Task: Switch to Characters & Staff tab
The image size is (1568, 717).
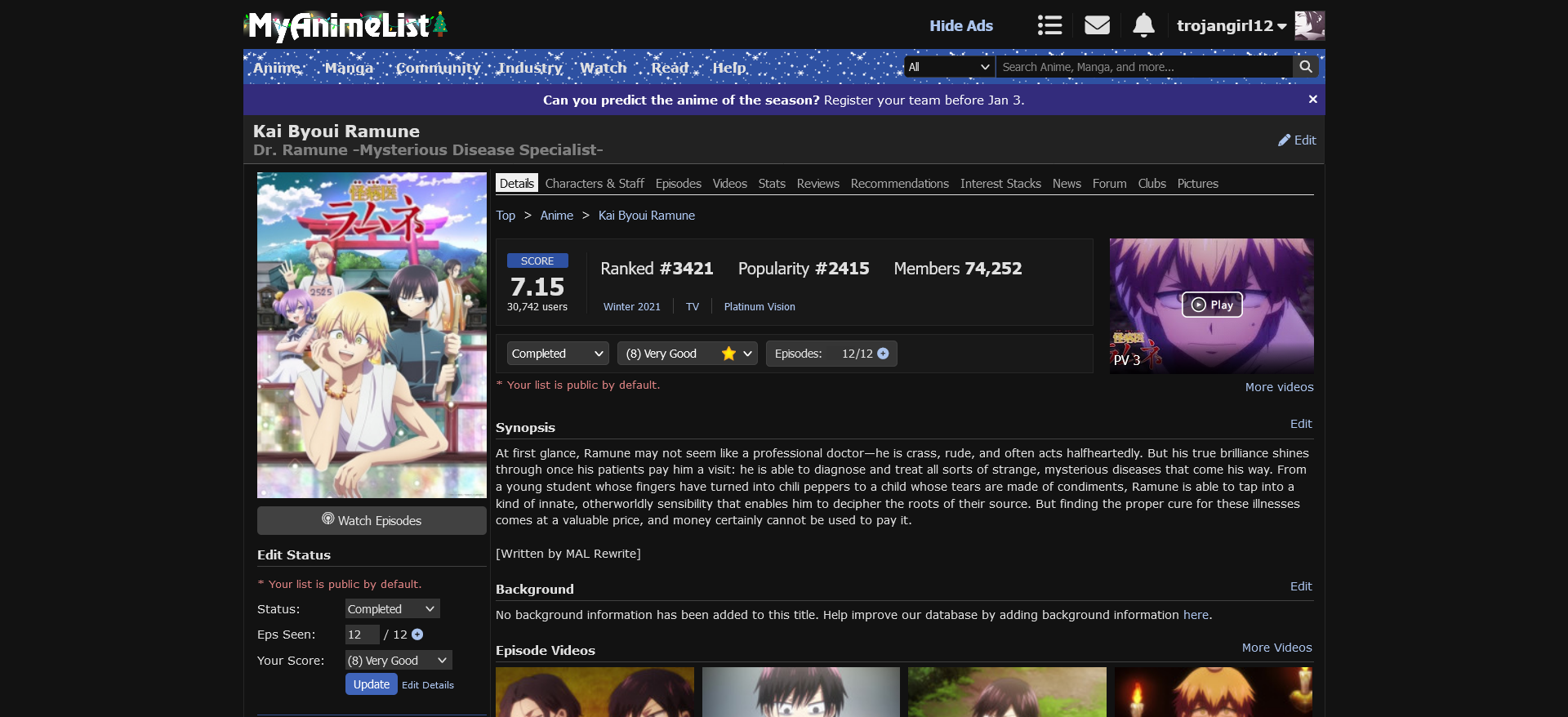Action: pos(595,184)
